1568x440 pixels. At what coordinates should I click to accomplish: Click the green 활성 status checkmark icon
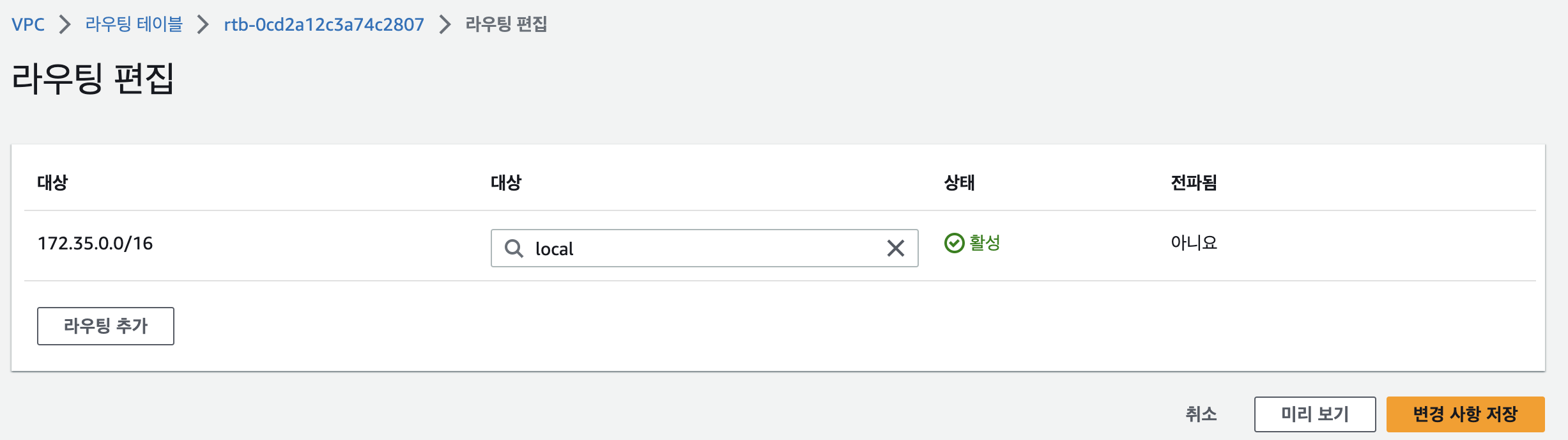coord(954,243)
